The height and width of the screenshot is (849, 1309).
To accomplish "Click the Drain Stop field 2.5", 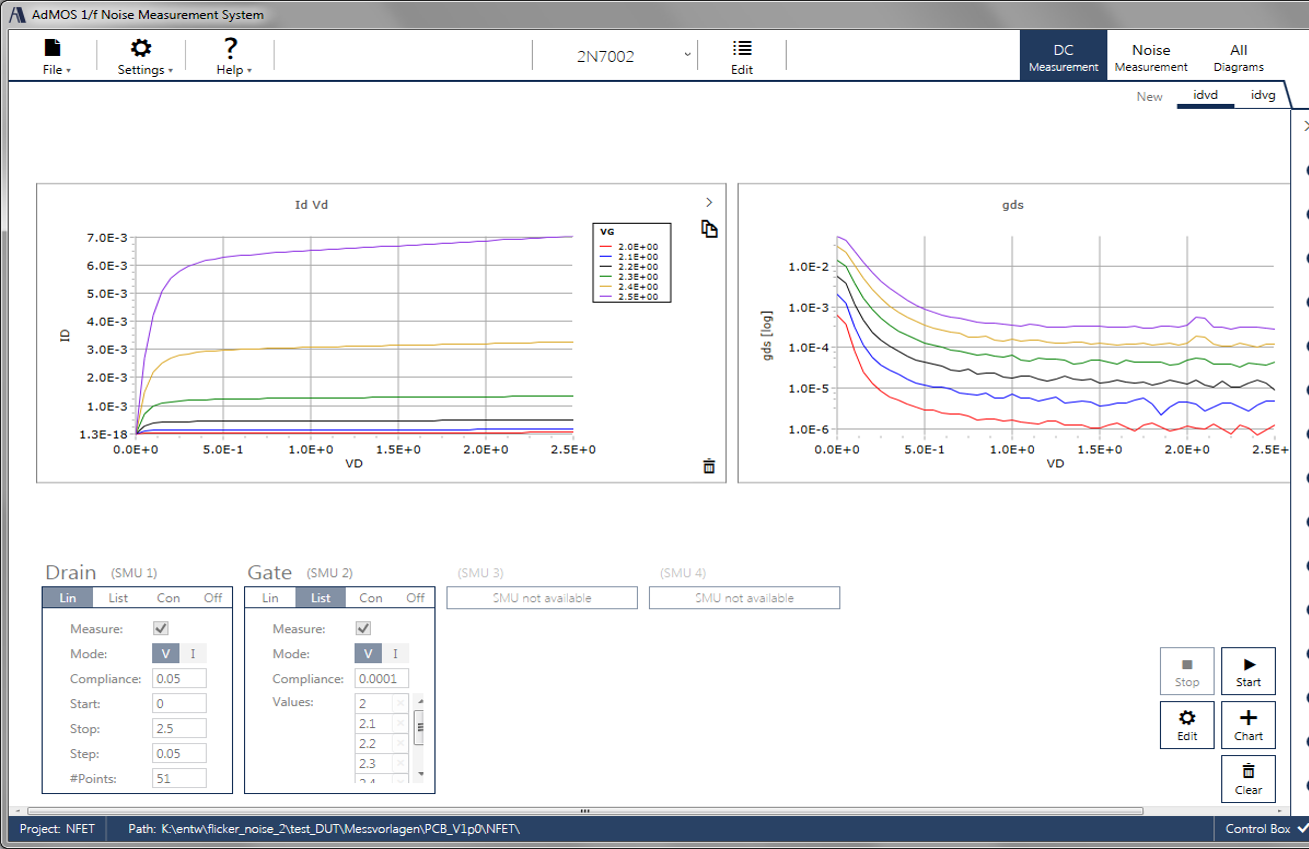I will tap(180, 729).
